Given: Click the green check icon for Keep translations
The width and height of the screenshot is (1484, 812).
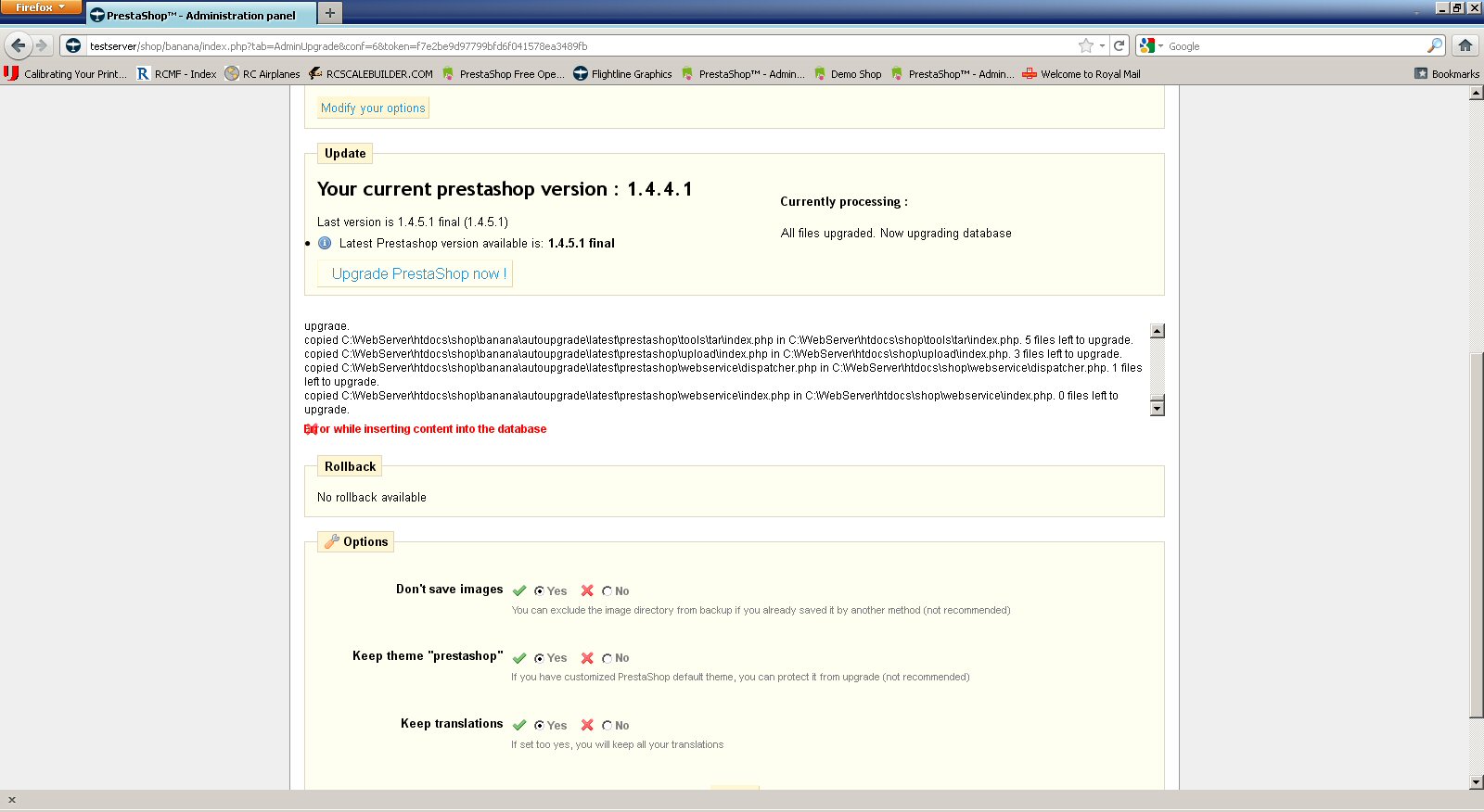Looking at the screenshot, I should coord(519,725).
